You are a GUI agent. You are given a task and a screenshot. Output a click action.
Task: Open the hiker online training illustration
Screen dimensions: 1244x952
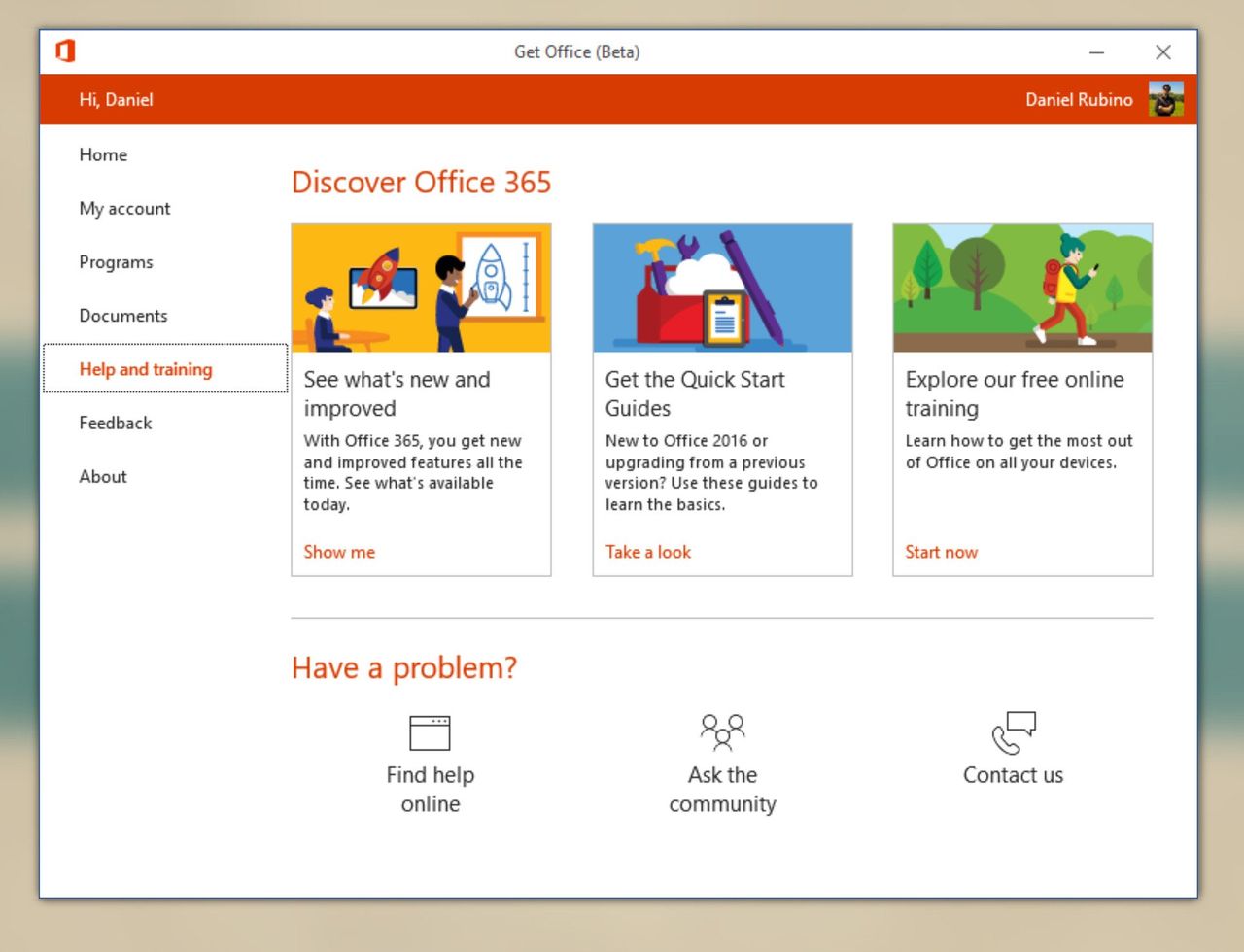coord(1022,289)
